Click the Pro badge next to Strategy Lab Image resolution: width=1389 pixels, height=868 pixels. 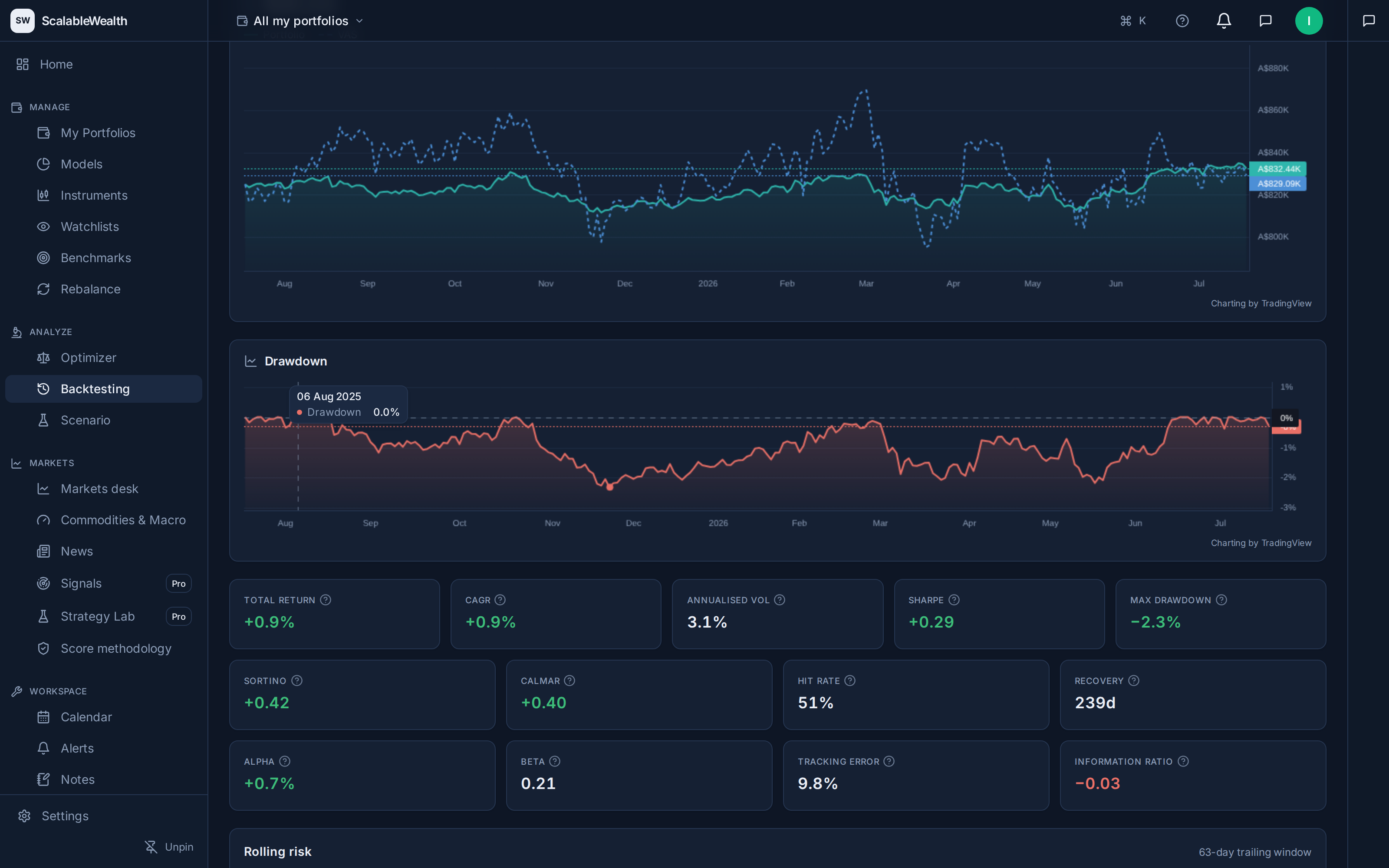tap(178, 616)
